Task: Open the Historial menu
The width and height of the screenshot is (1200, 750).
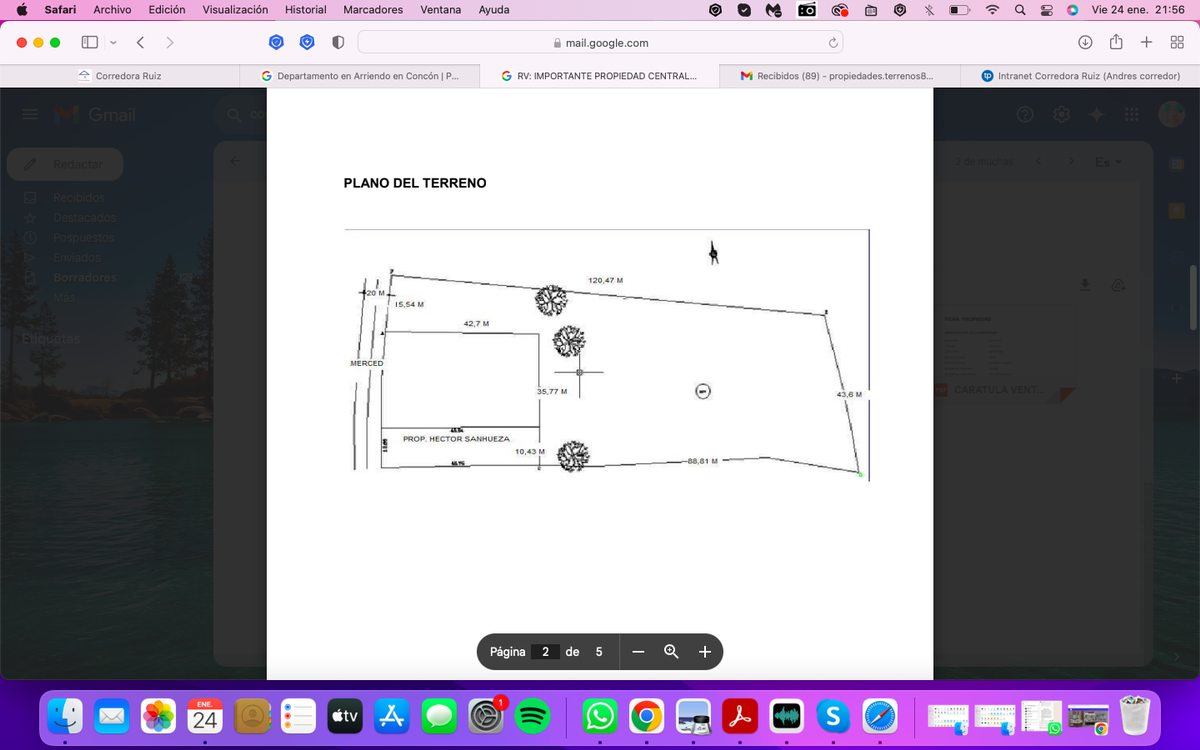Action: 305,10
